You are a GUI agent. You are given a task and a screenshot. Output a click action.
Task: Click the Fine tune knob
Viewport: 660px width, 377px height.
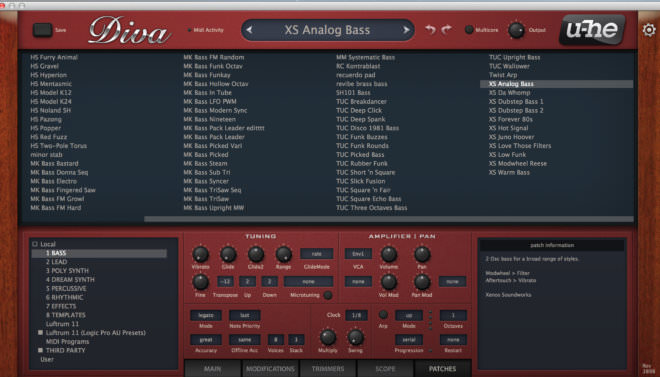pyautogui.click(x=200, y=282)
